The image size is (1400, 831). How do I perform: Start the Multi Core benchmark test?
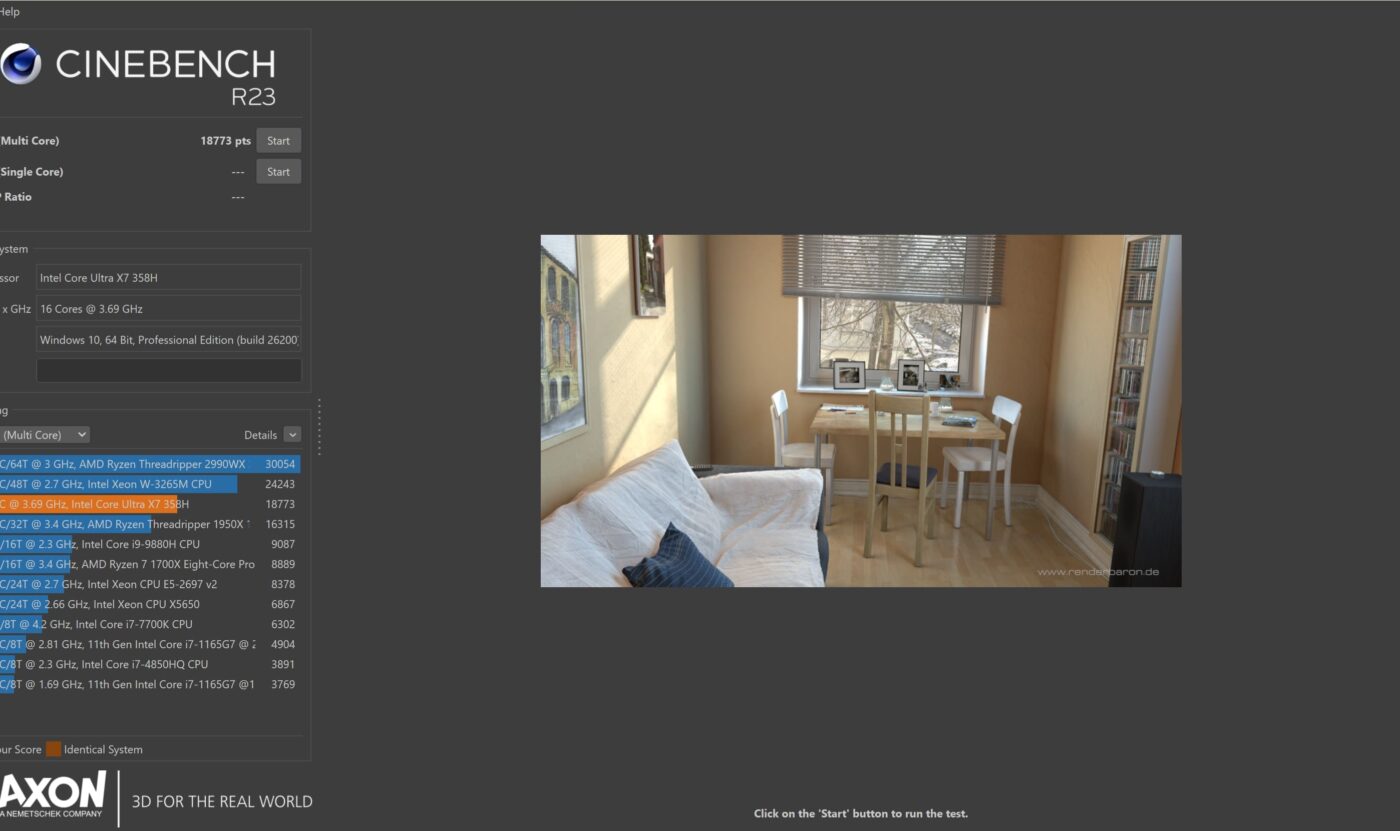coord(278,141)
